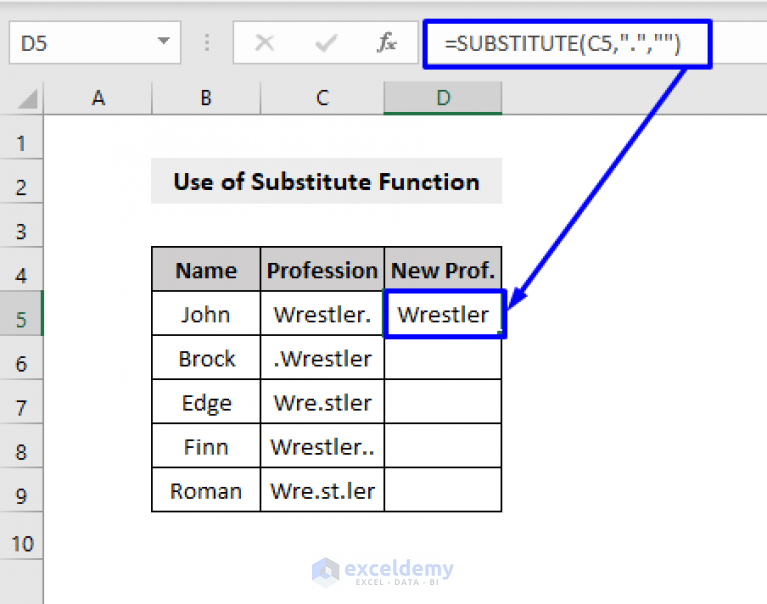Click the SUBSTITUTE formula in formula bar
This screenshot has width=767, height=604.
562,44
